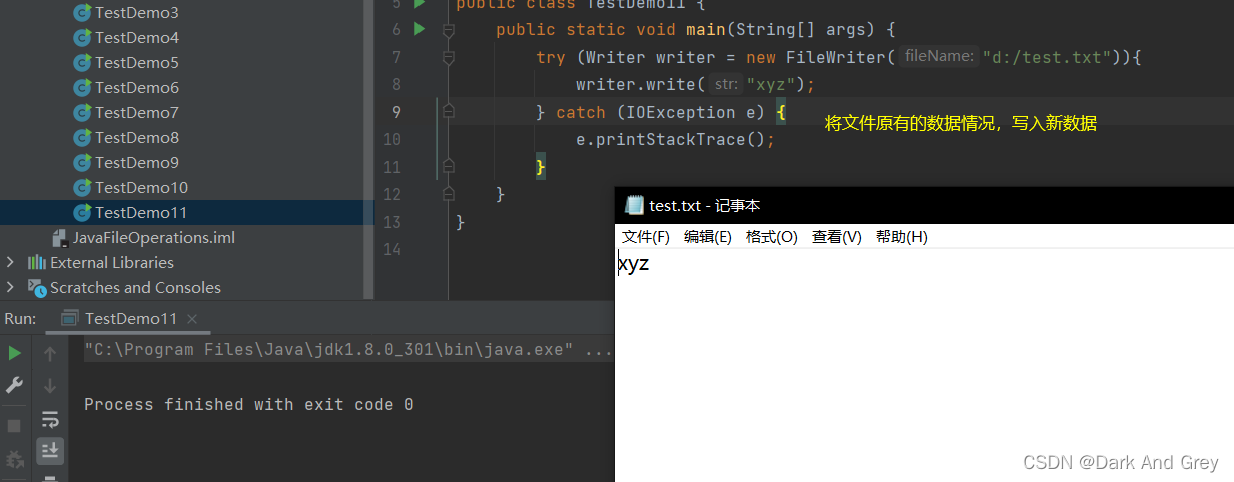
Task: Click the green Rerun button in Run panel
Action: 14,353
